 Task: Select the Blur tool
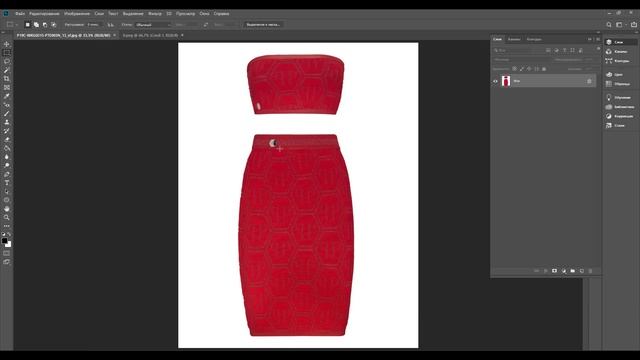point(7,157)
